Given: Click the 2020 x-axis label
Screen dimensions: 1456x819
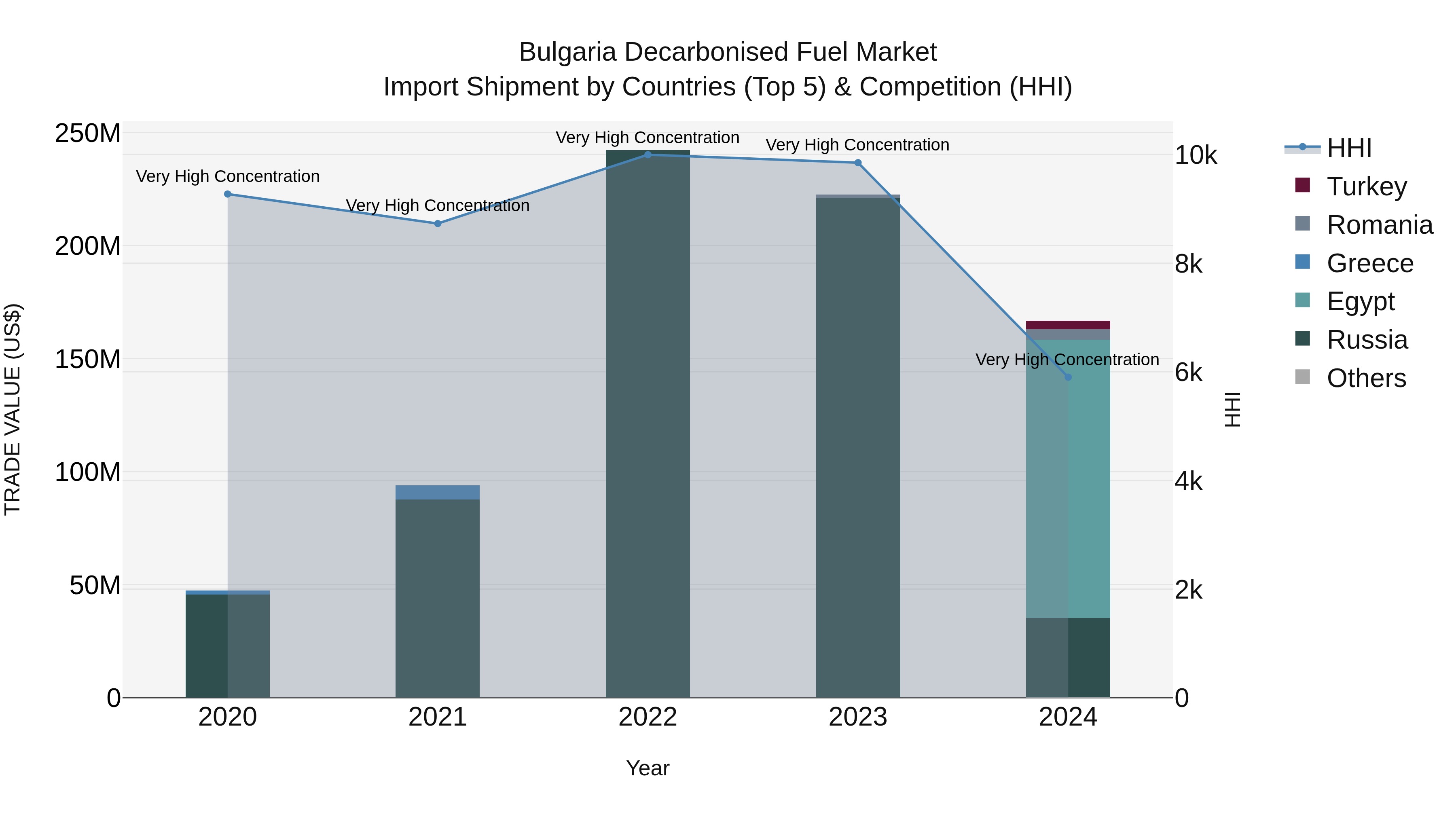Looking at the screenshot, I should pos(228,717).
